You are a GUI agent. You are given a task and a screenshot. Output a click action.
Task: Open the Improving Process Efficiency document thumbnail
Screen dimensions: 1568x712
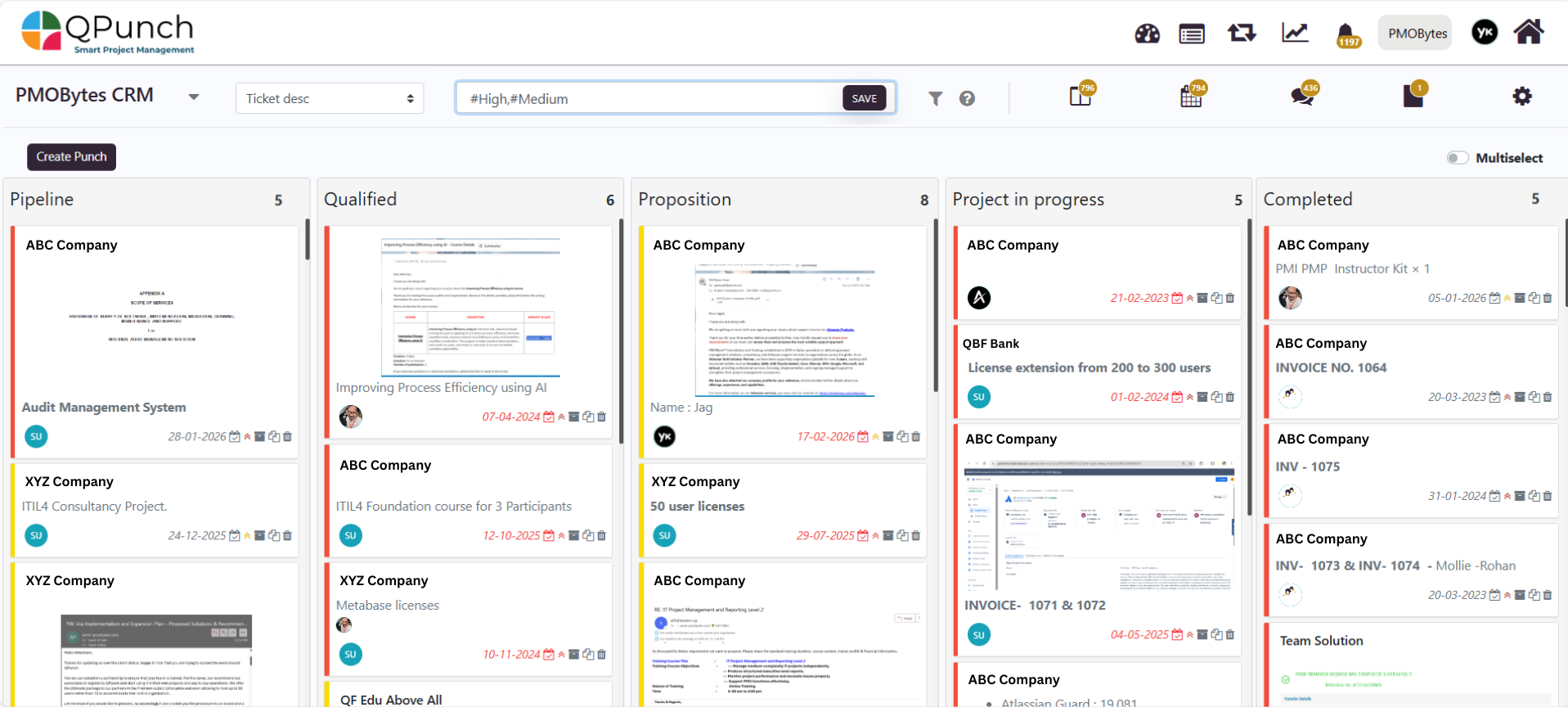470,308
